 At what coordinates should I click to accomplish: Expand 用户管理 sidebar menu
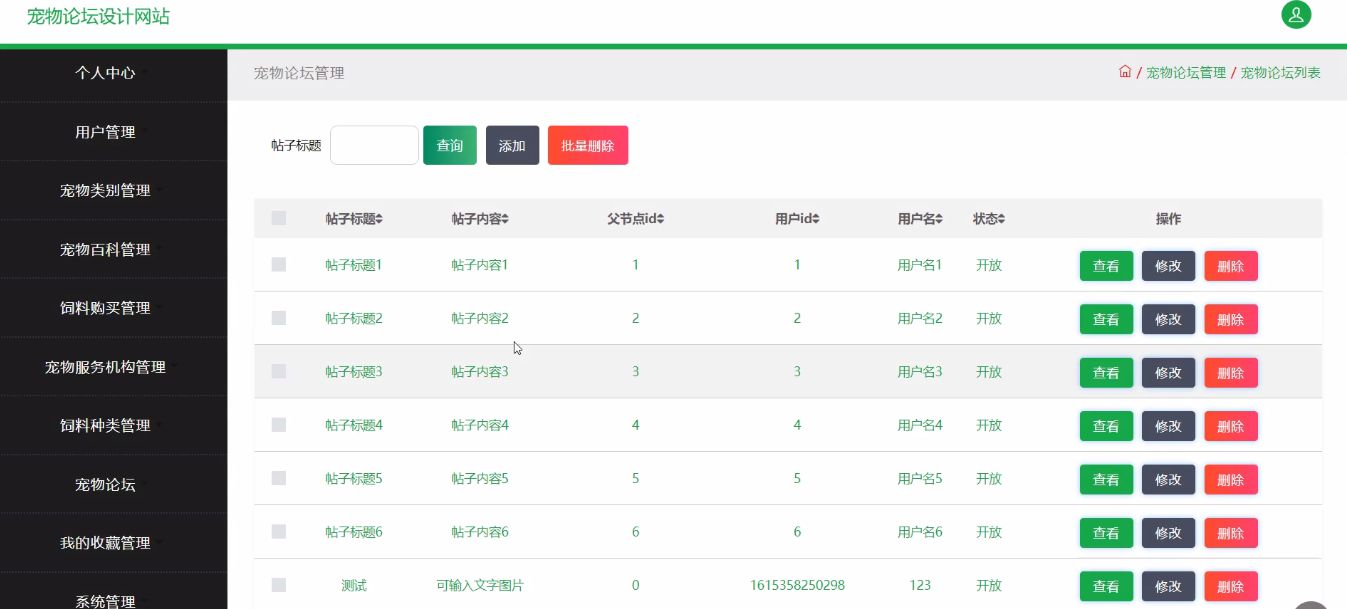tap(113, 132)
